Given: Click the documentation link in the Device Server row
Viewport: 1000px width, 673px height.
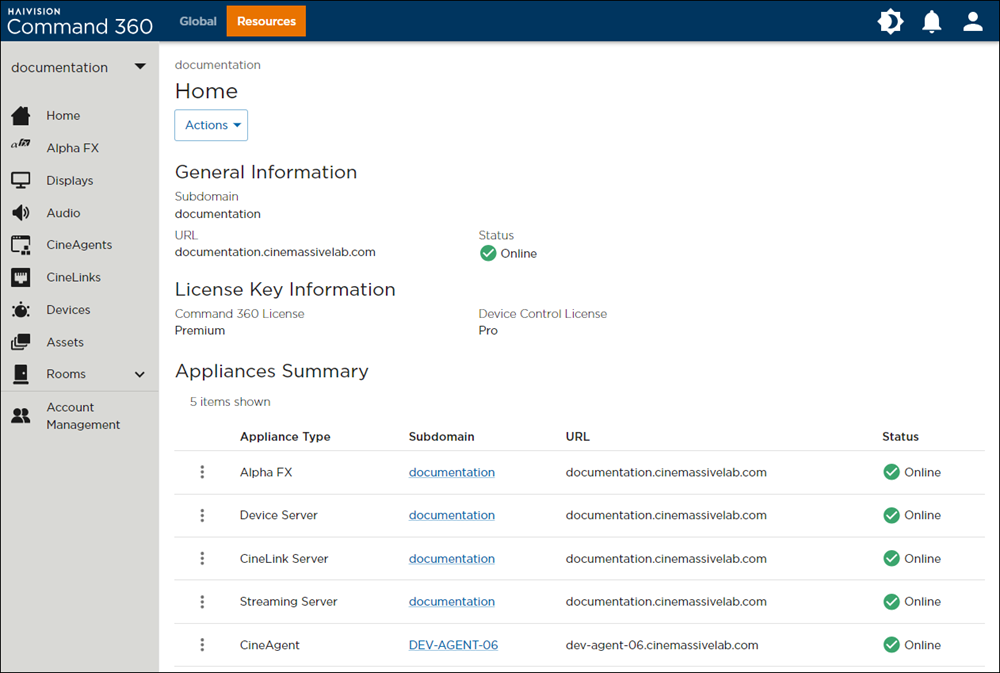Looking at the screenshot, I should 451,515.
